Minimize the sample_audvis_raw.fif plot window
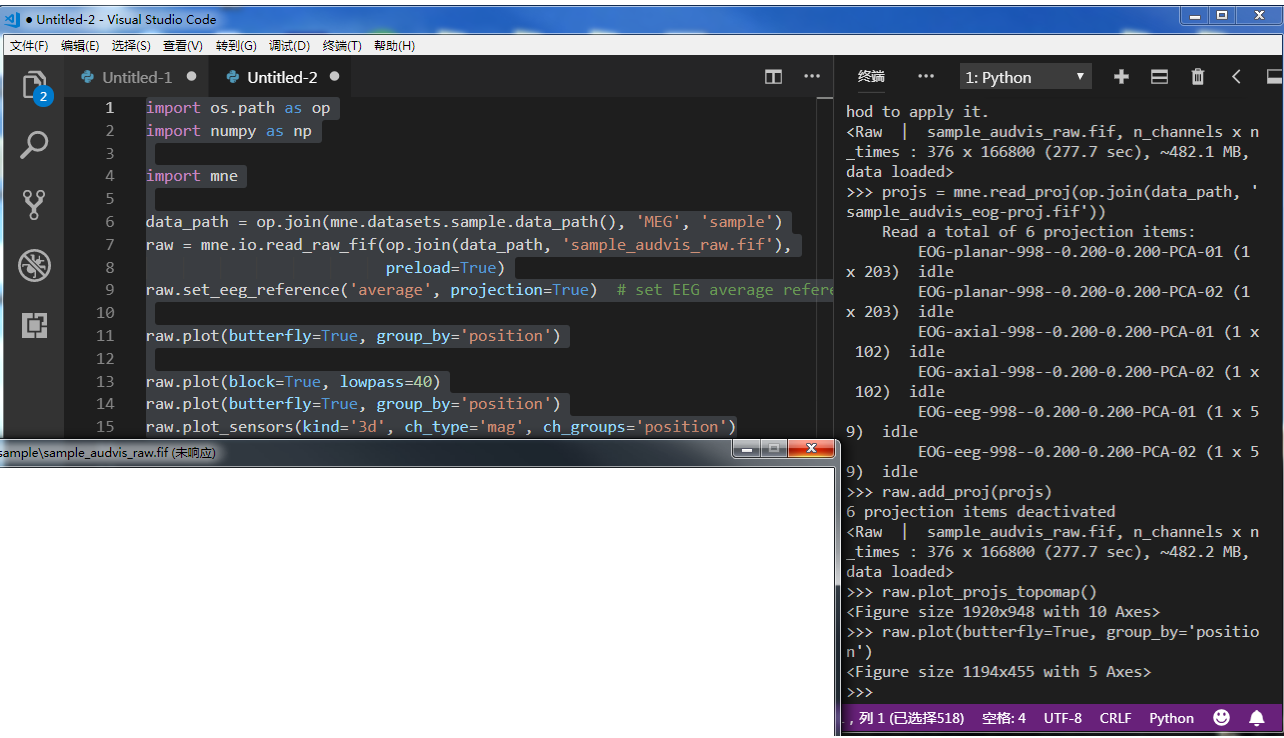This screenshot has height=738, width=1284. 746,450
